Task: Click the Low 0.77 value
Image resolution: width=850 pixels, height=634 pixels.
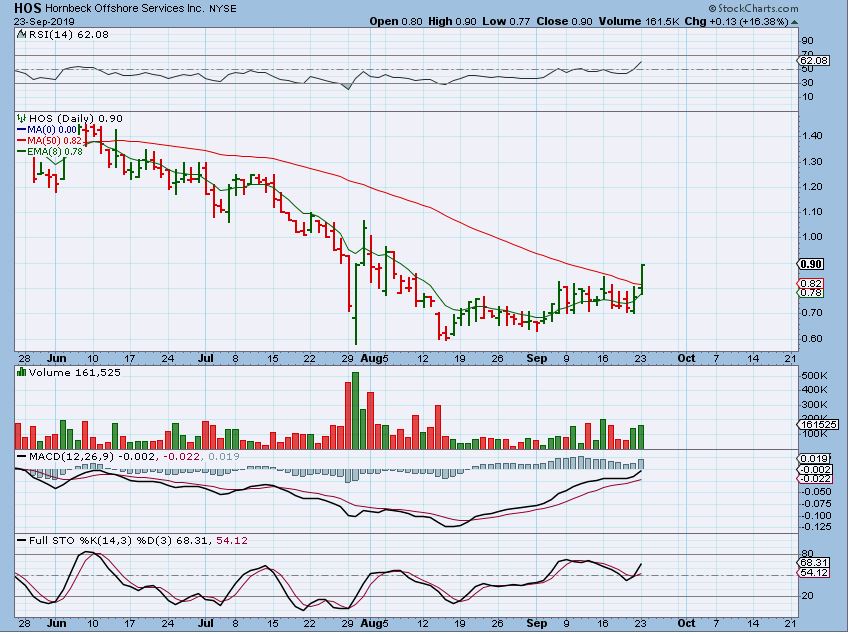Action: 506,22
